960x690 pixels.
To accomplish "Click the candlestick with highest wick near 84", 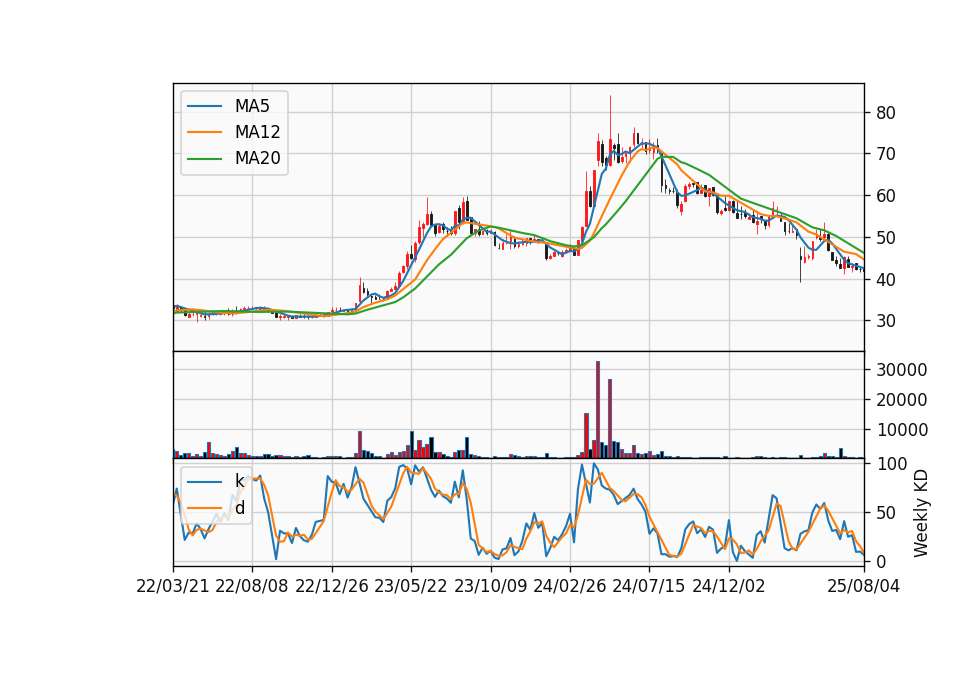I will (x=610, y=130).
